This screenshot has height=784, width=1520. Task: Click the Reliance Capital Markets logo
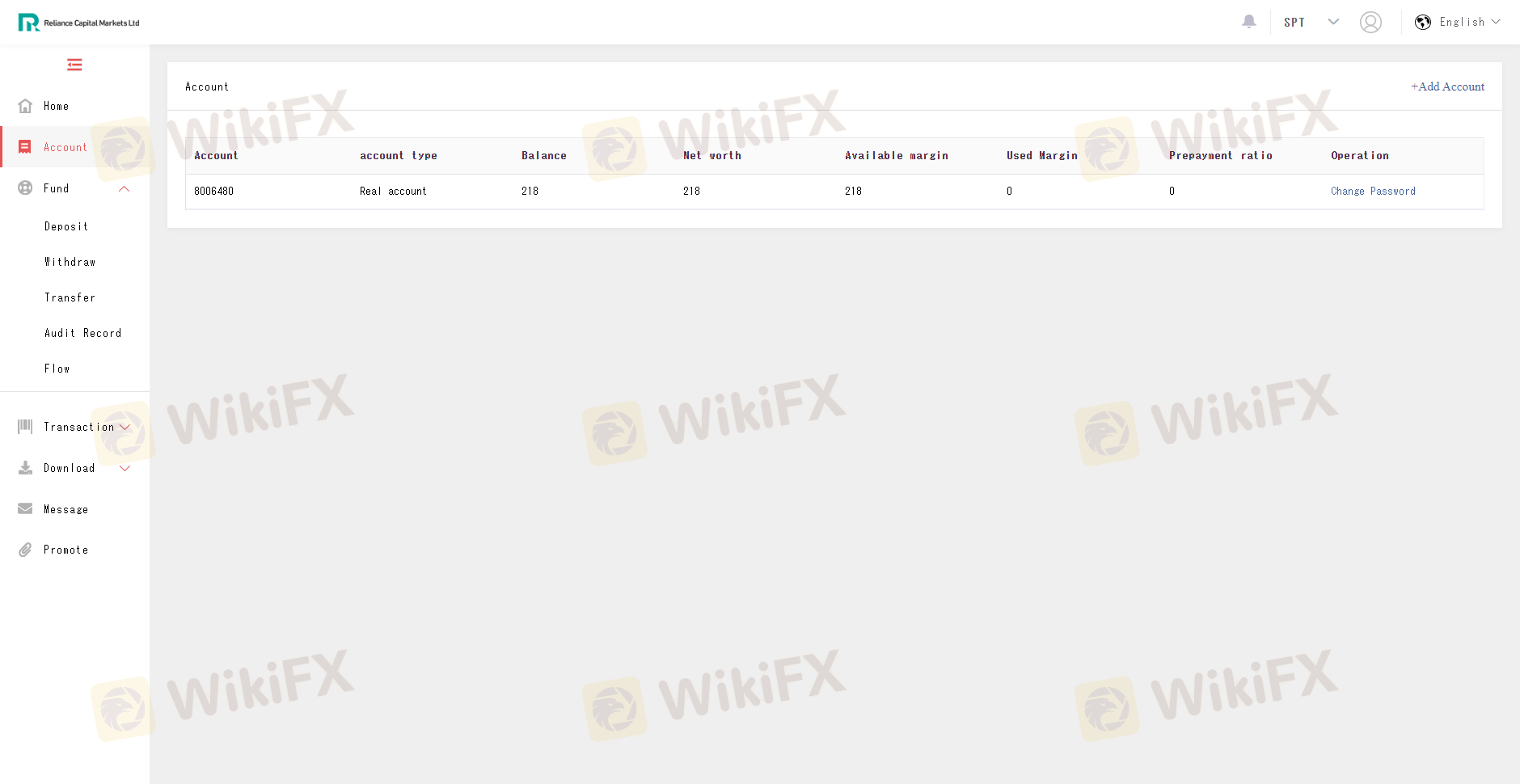coord(78,22)
